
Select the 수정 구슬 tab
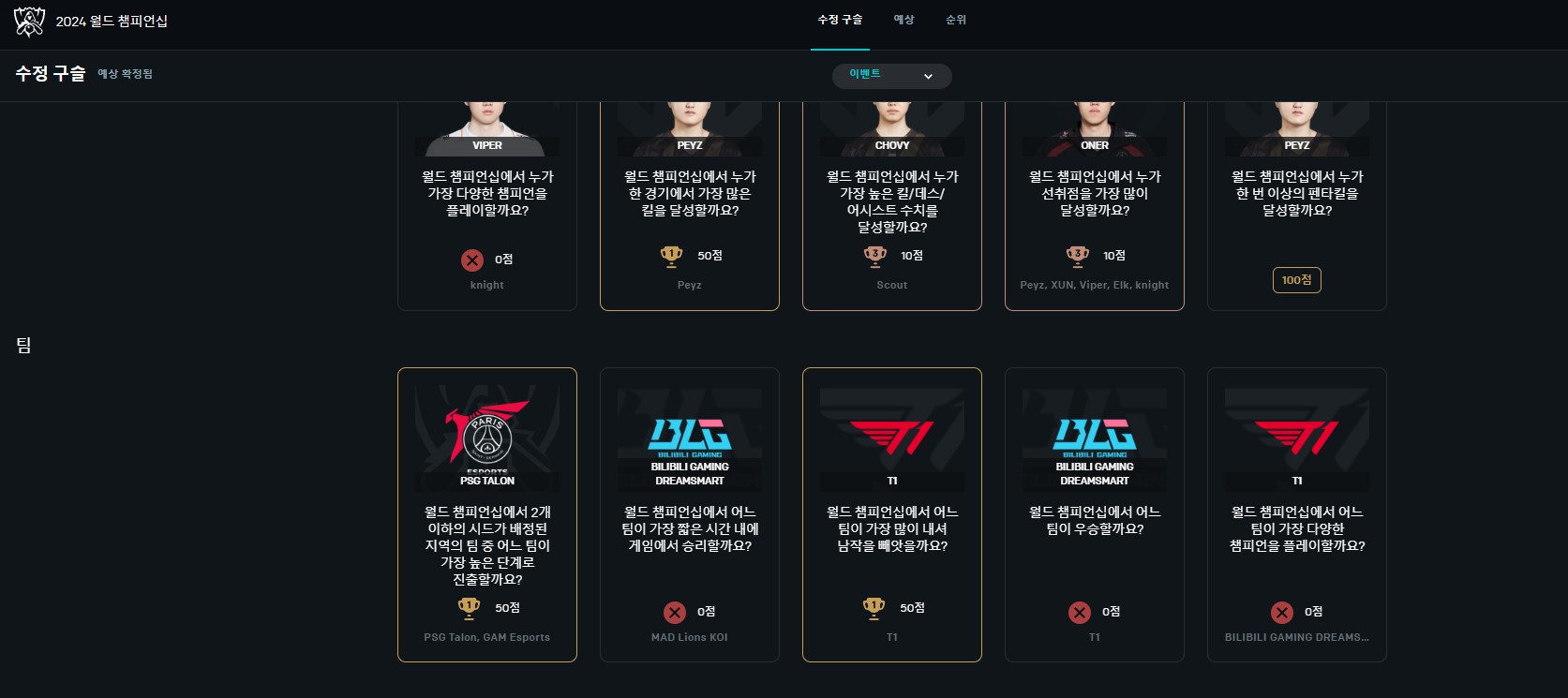(840, 20)
